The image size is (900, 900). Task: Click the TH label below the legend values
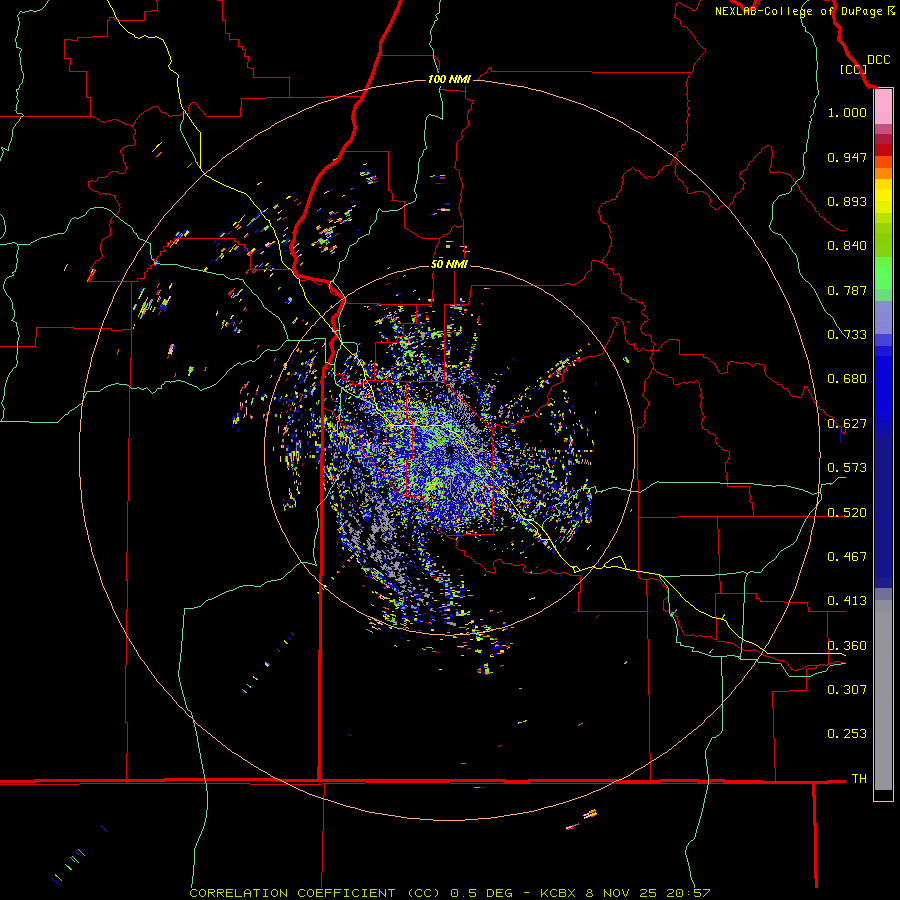click(859, 779)
